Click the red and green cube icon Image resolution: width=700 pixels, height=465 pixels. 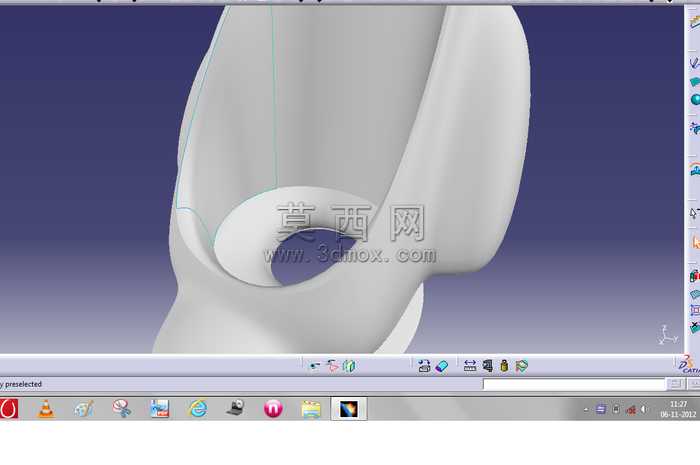click(x=695, y=276)
